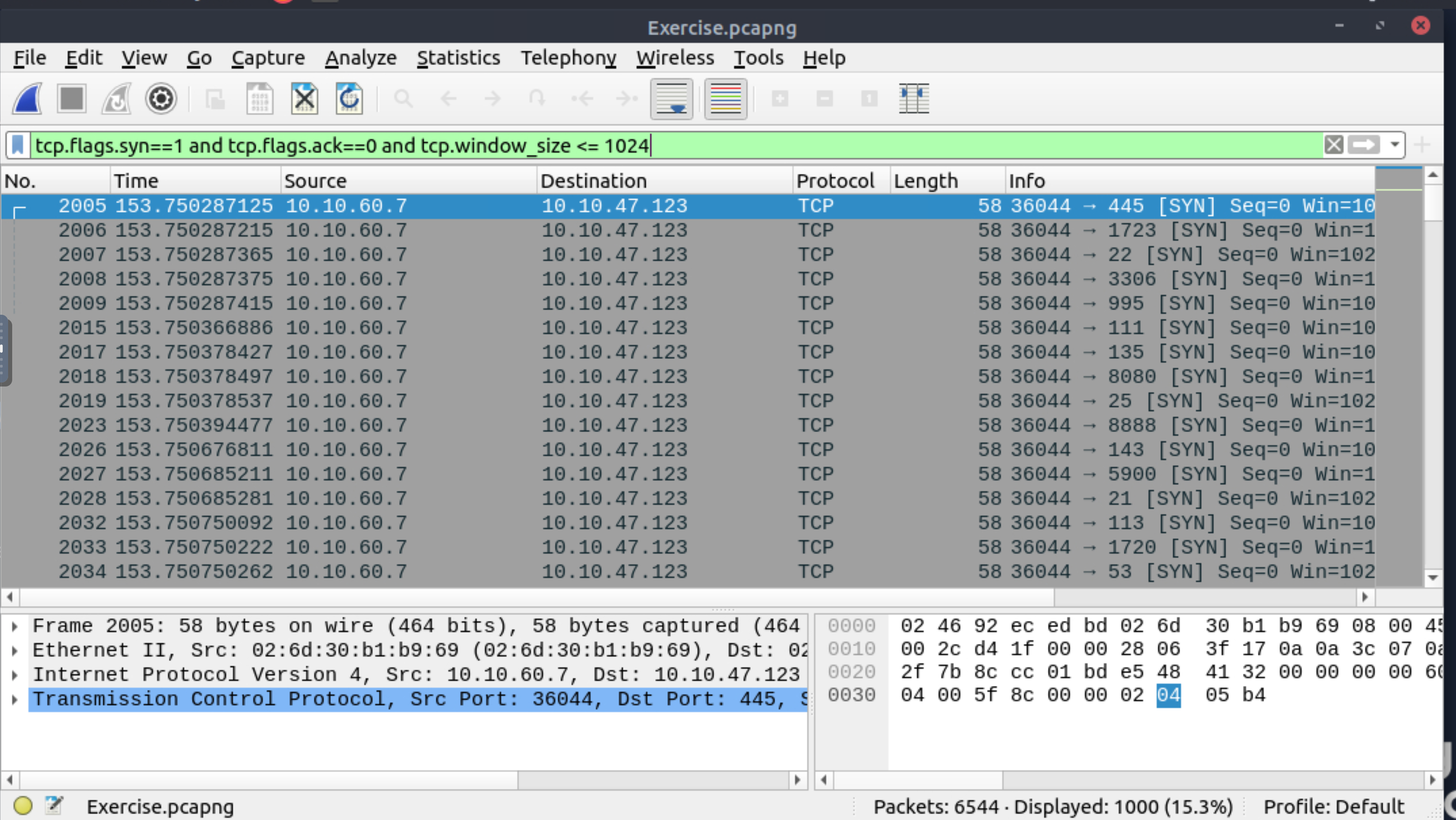Toggle packet list colorization
This screenshot has height=820, width=1456.
pyautogui.click(x=726, y=99)
